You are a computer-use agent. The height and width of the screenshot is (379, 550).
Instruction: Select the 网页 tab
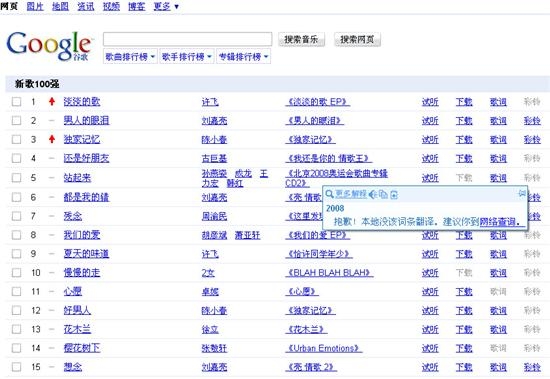9,6
